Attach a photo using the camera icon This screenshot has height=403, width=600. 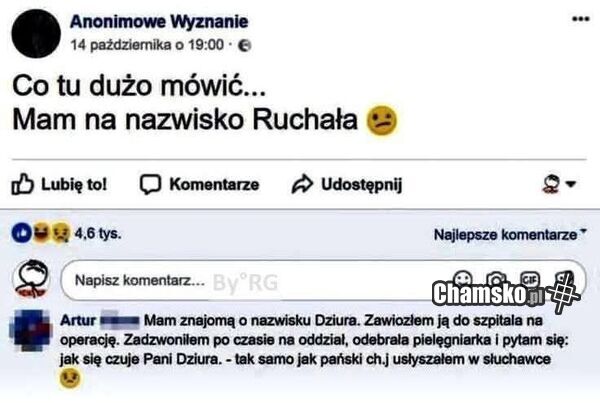pos(496,279)
